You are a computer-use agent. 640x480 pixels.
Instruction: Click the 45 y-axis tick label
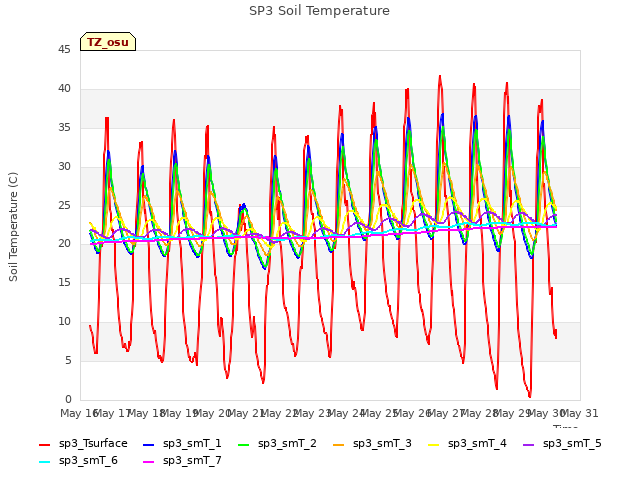coord(64,50)
